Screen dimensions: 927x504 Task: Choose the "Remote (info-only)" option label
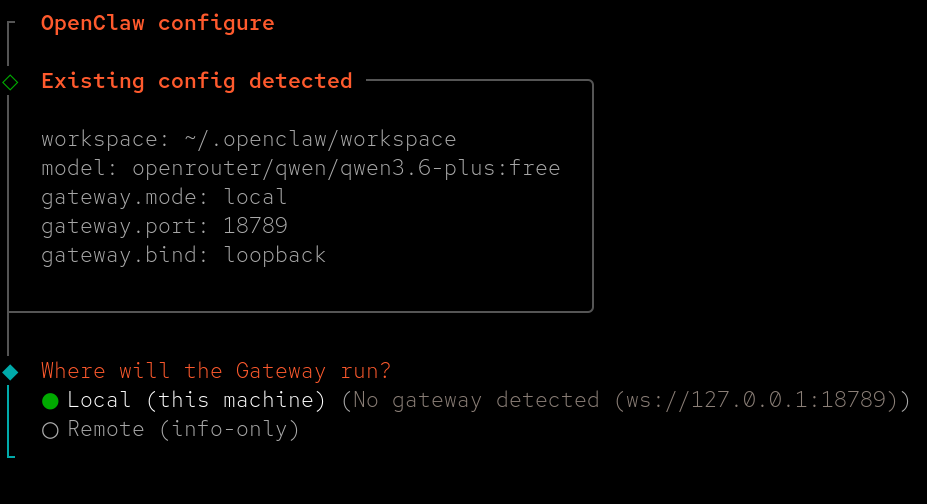[x=184, y=430]
